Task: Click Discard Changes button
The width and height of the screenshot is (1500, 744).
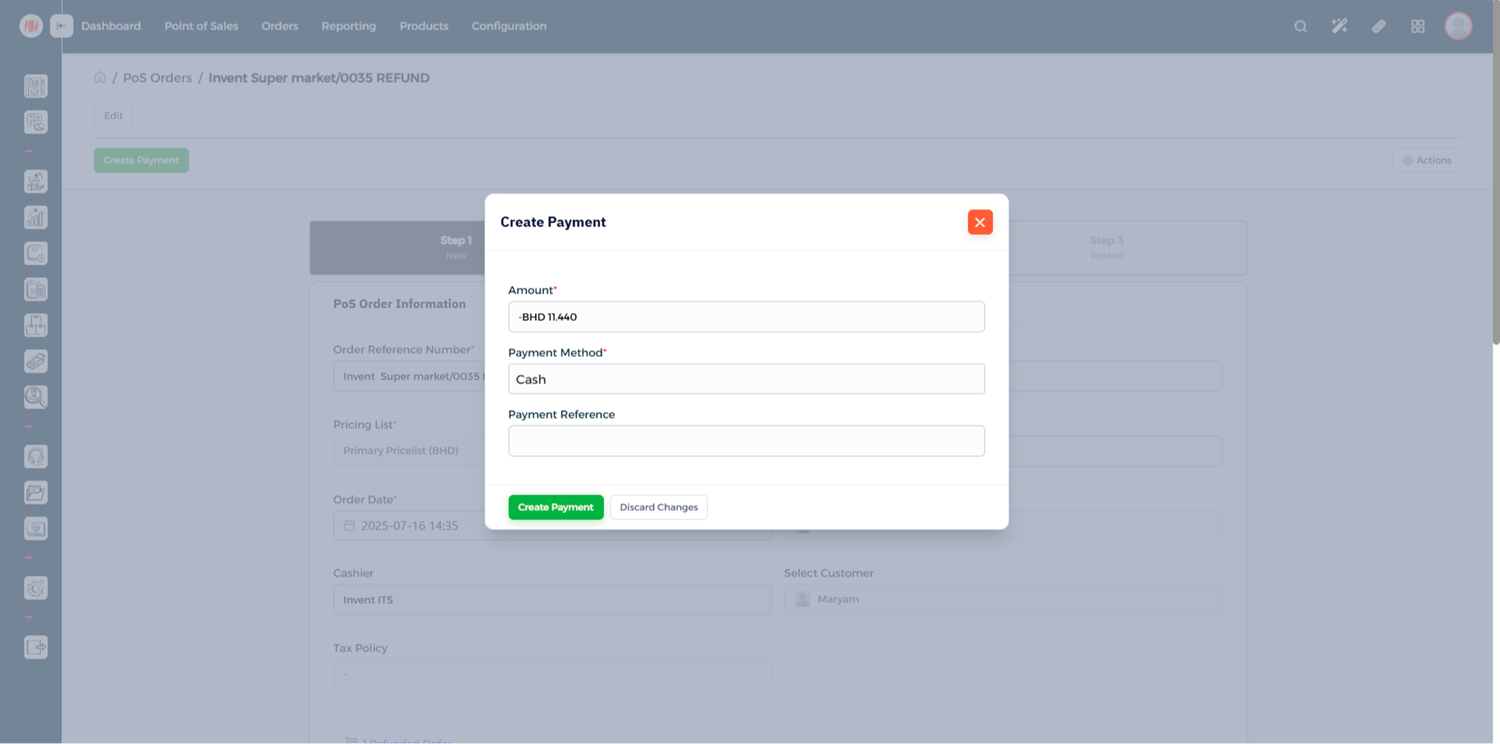Action: click(658, 507)
